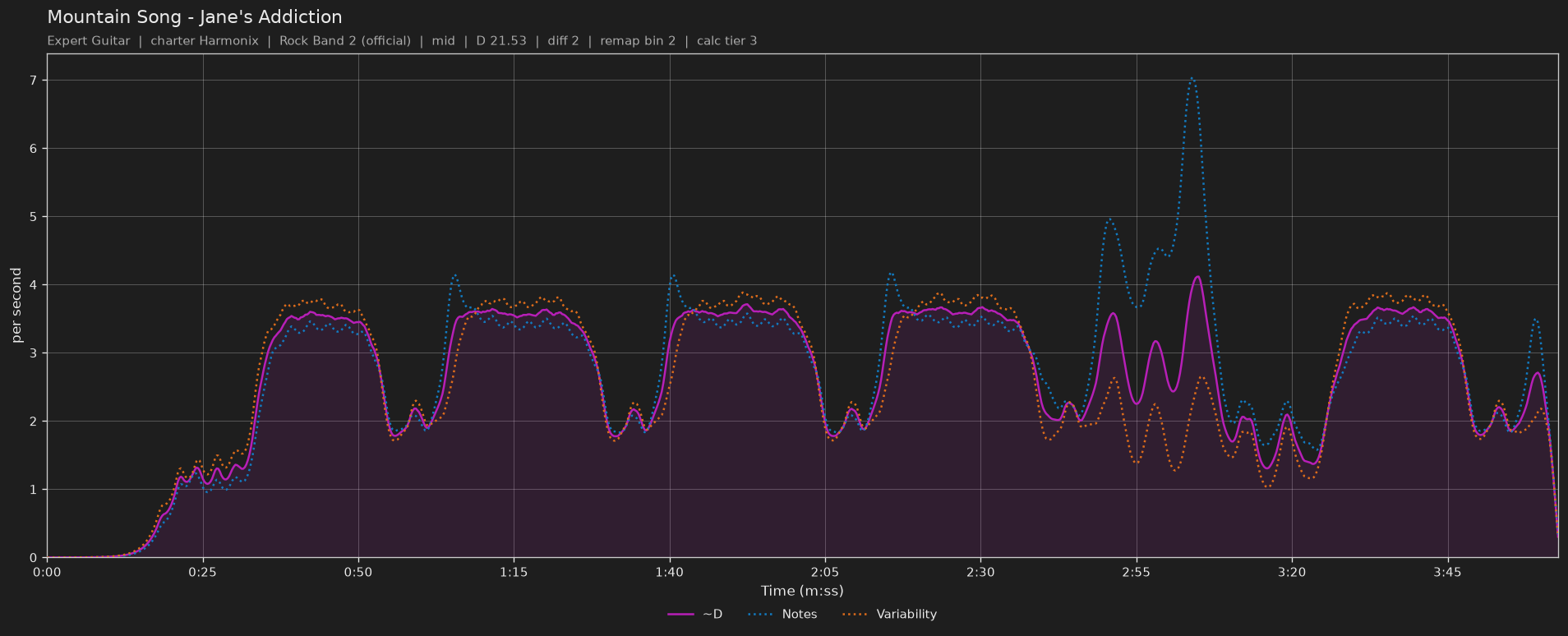Screen dimensions: 1568x636
Task: Click the y-axis tick label '5'
Action: (x=35, y=217)
